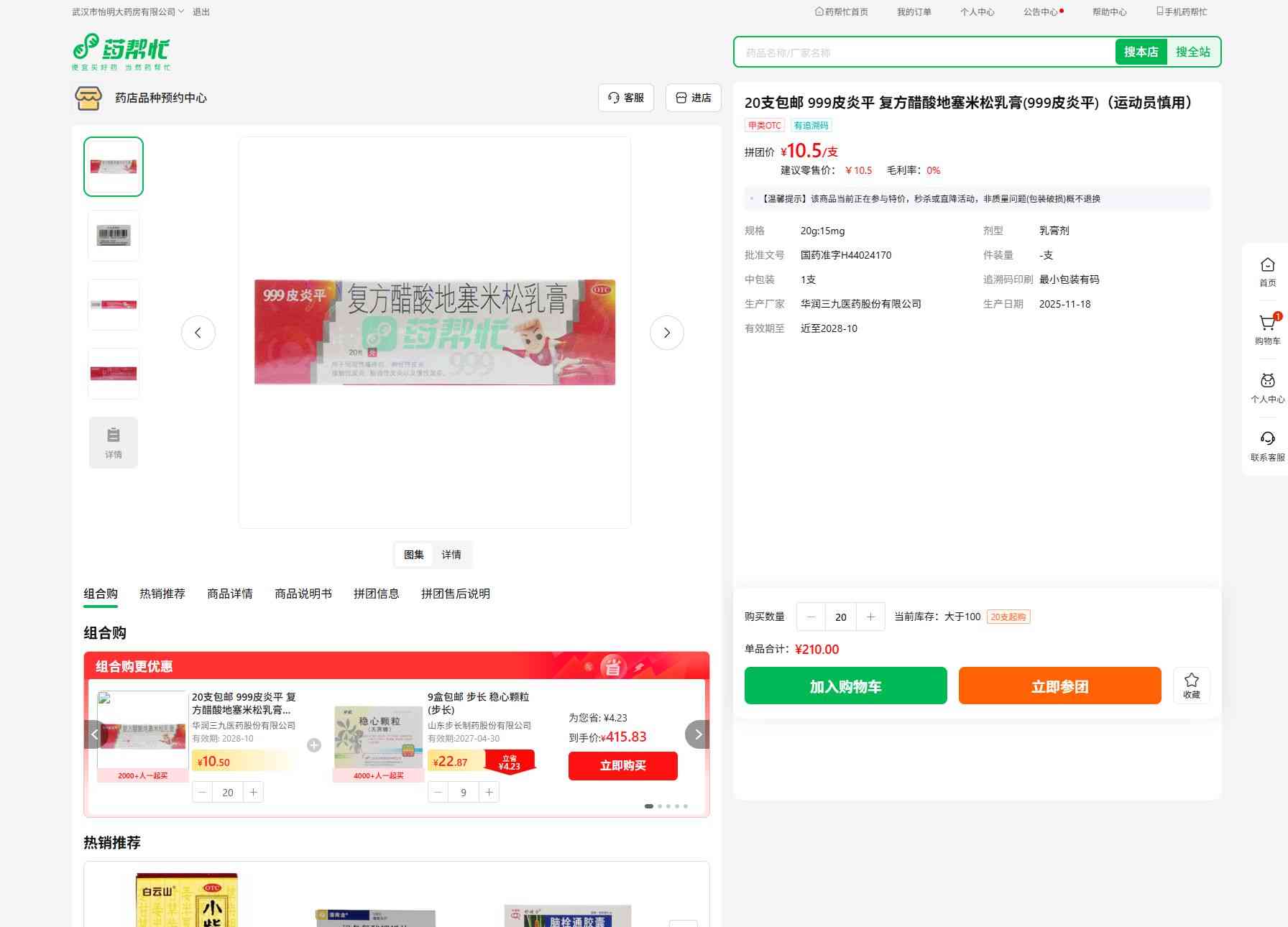Select first combo carousel pagination dot

click(x=649, y=806)
